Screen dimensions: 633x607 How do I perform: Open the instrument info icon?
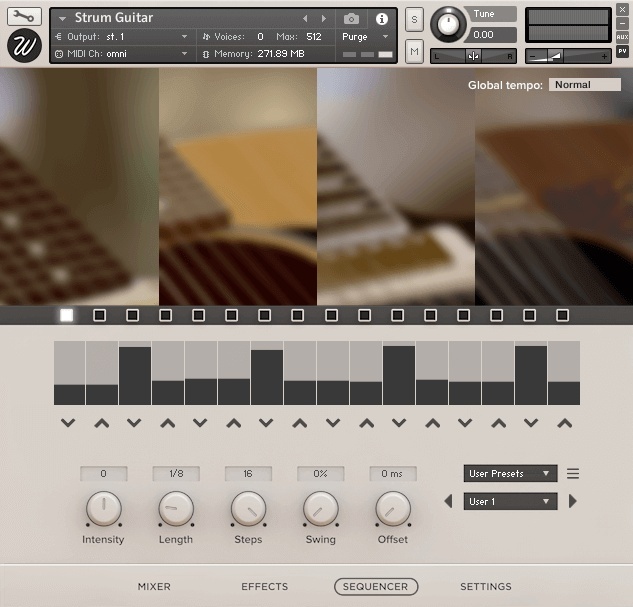(x=381, y=19)
